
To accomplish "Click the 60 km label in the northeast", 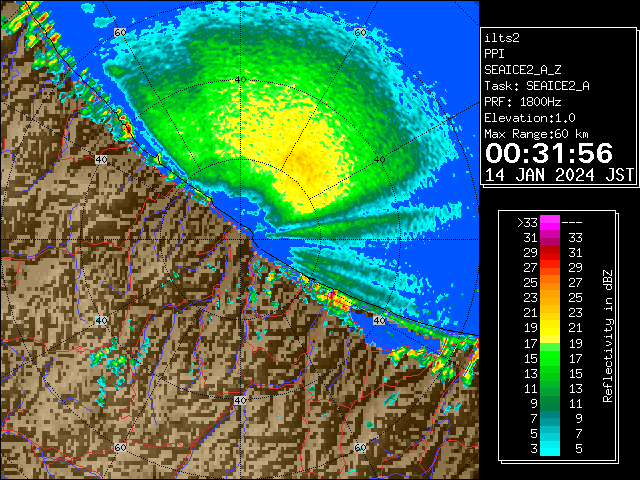I will coord(360,32).
